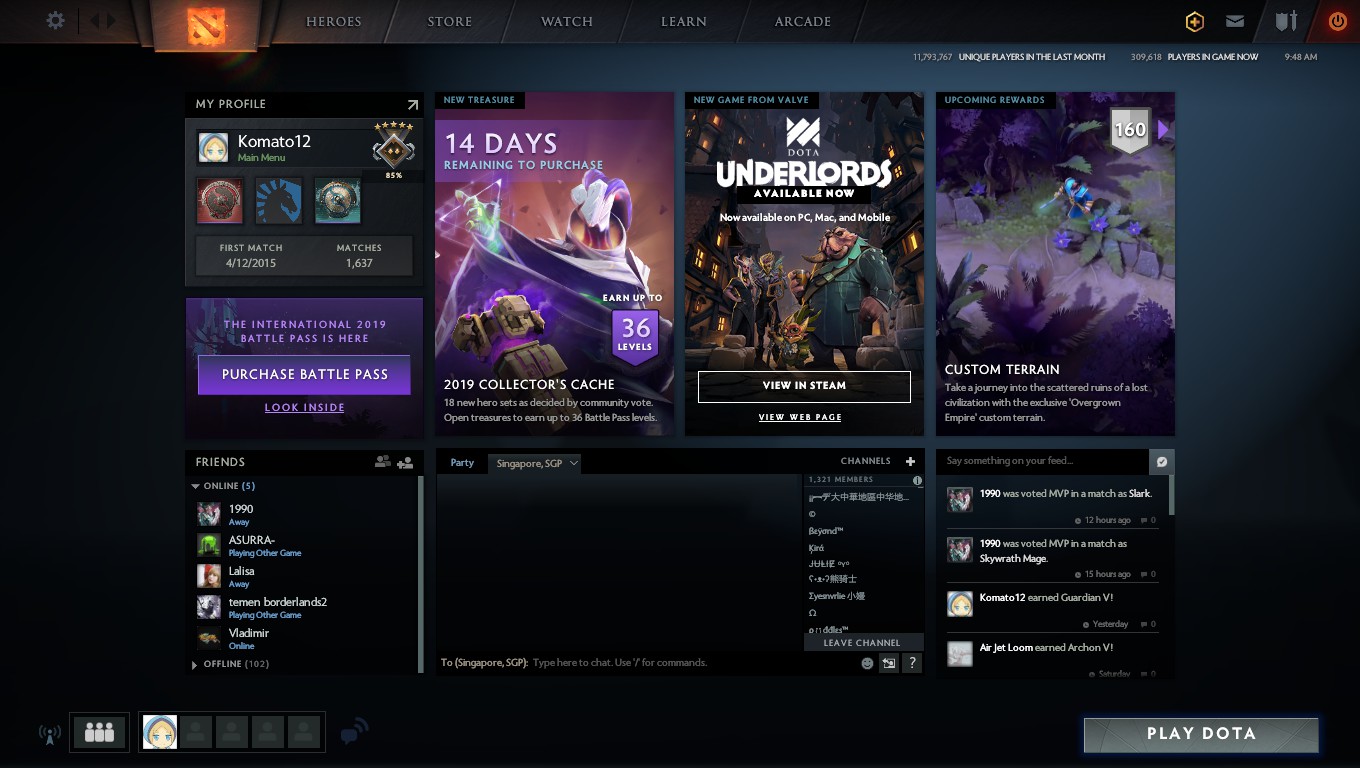Follow the Look Inside link

[x=304, y=408]
